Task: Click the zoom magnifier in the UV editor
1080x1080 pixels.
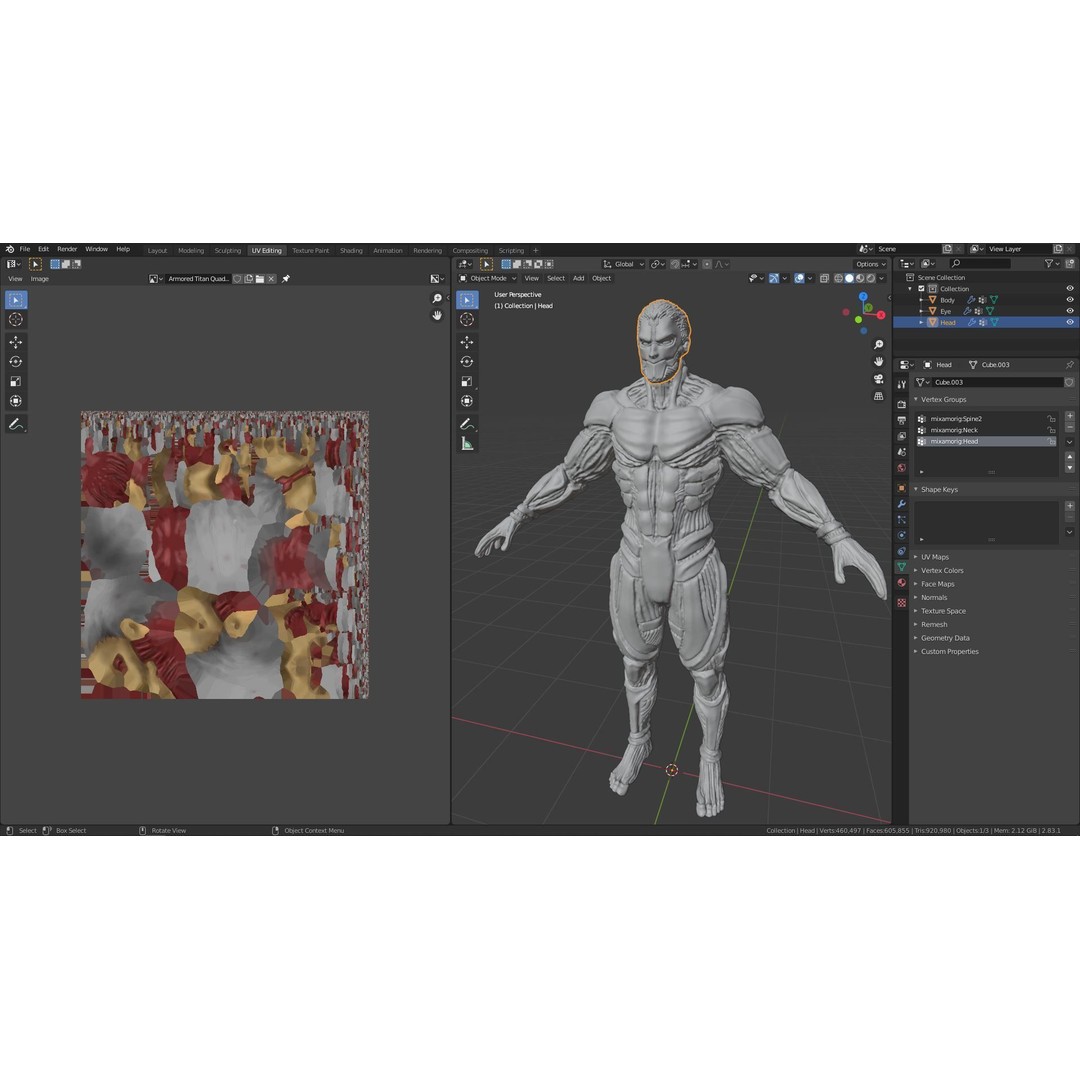Action: [x=437, y=298]
